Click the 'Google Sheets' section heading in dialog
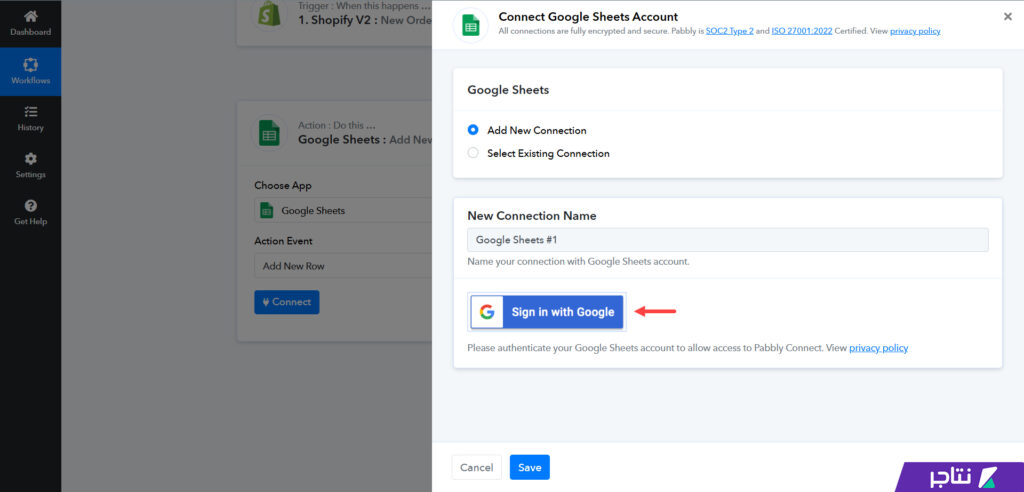Image resolution: width=1024 pixels, height=492 pixels. (x=508, y=90)
